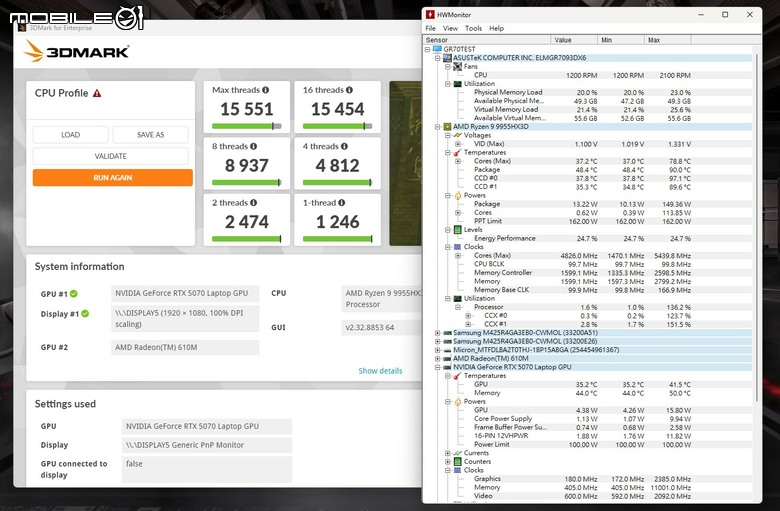Viewport: 780px width, 511px height.
Task: Click info icon beside 2 threads
Action: tap(254, 203)
